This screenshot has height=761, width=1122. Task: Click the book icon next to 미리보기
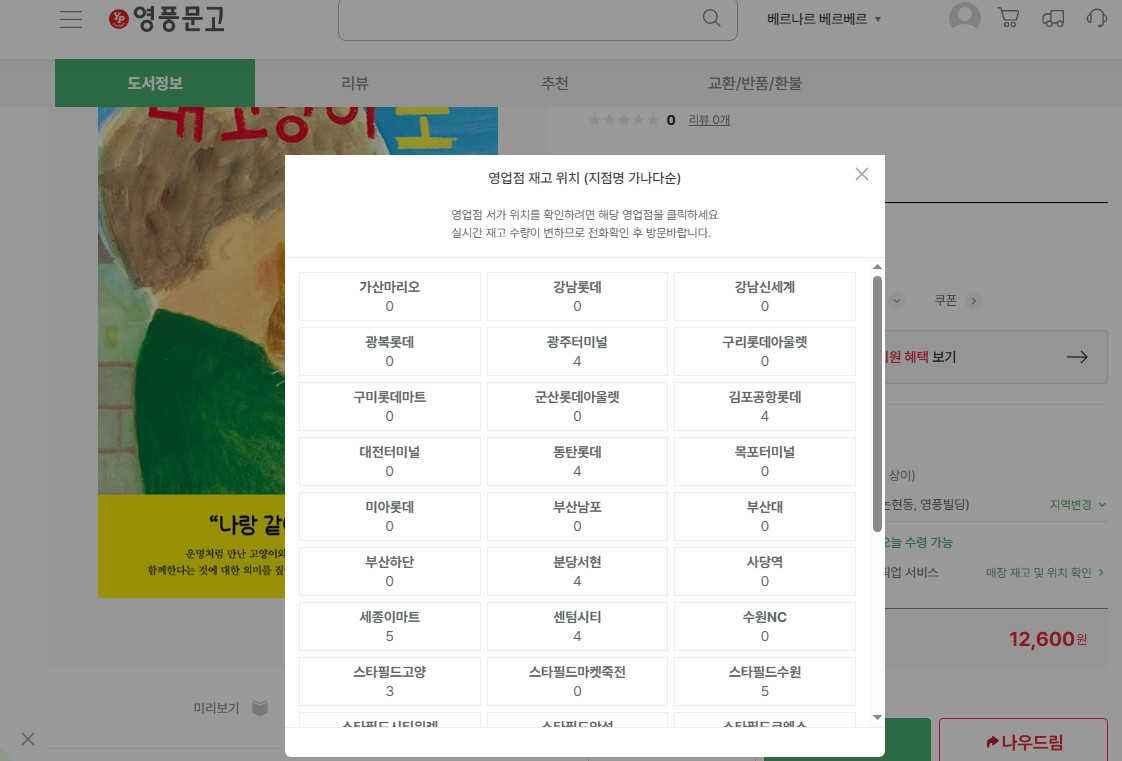pos(259,707)
